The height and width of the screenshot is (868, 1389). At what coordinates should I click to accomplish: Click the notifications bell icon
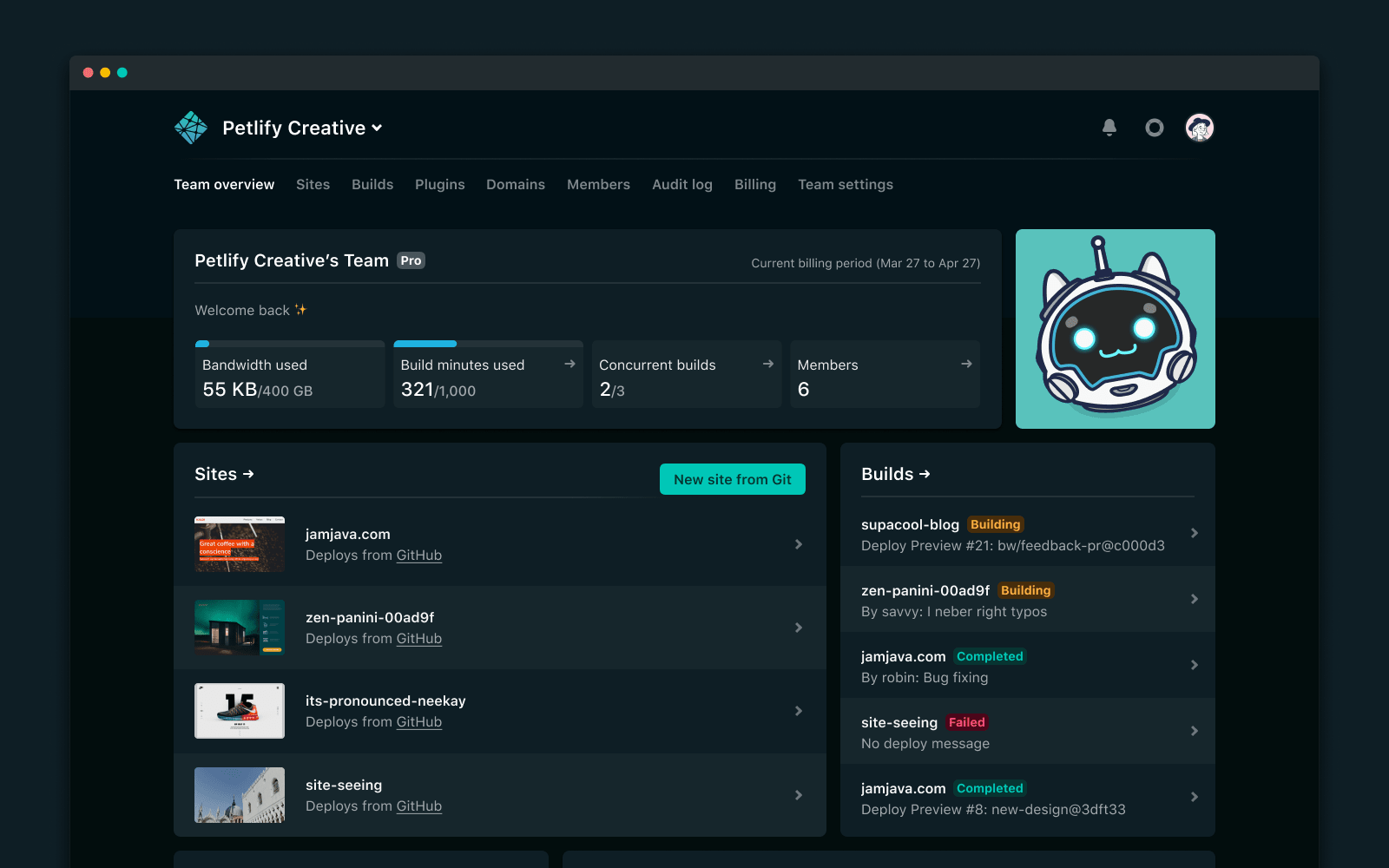[1108, 127]
